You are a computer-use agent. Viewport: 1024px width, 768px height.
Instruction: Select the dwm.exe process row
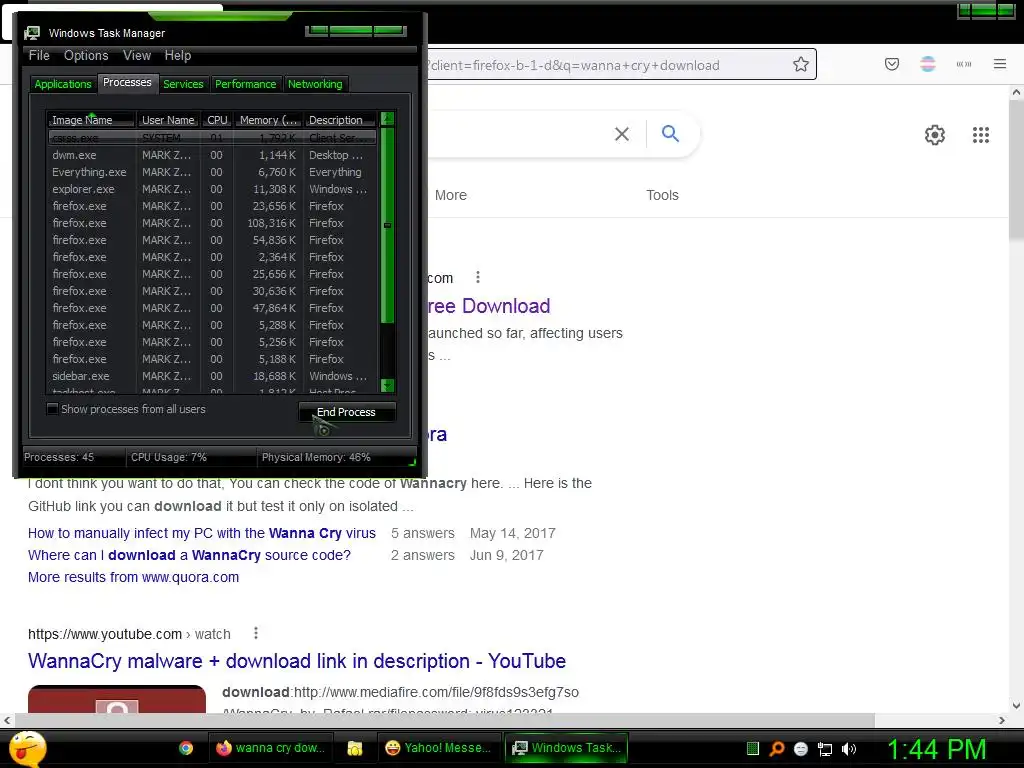click(211, 155)
